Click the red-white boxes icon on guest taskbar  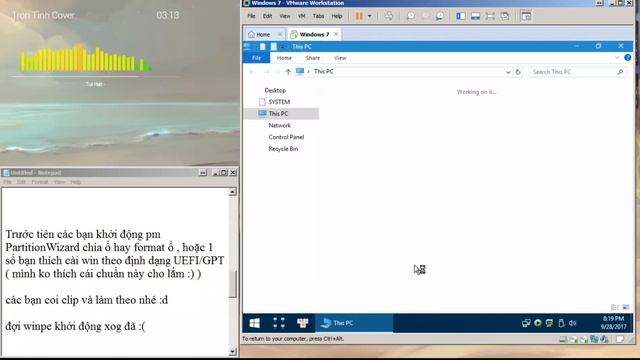(x=303, y=323)
